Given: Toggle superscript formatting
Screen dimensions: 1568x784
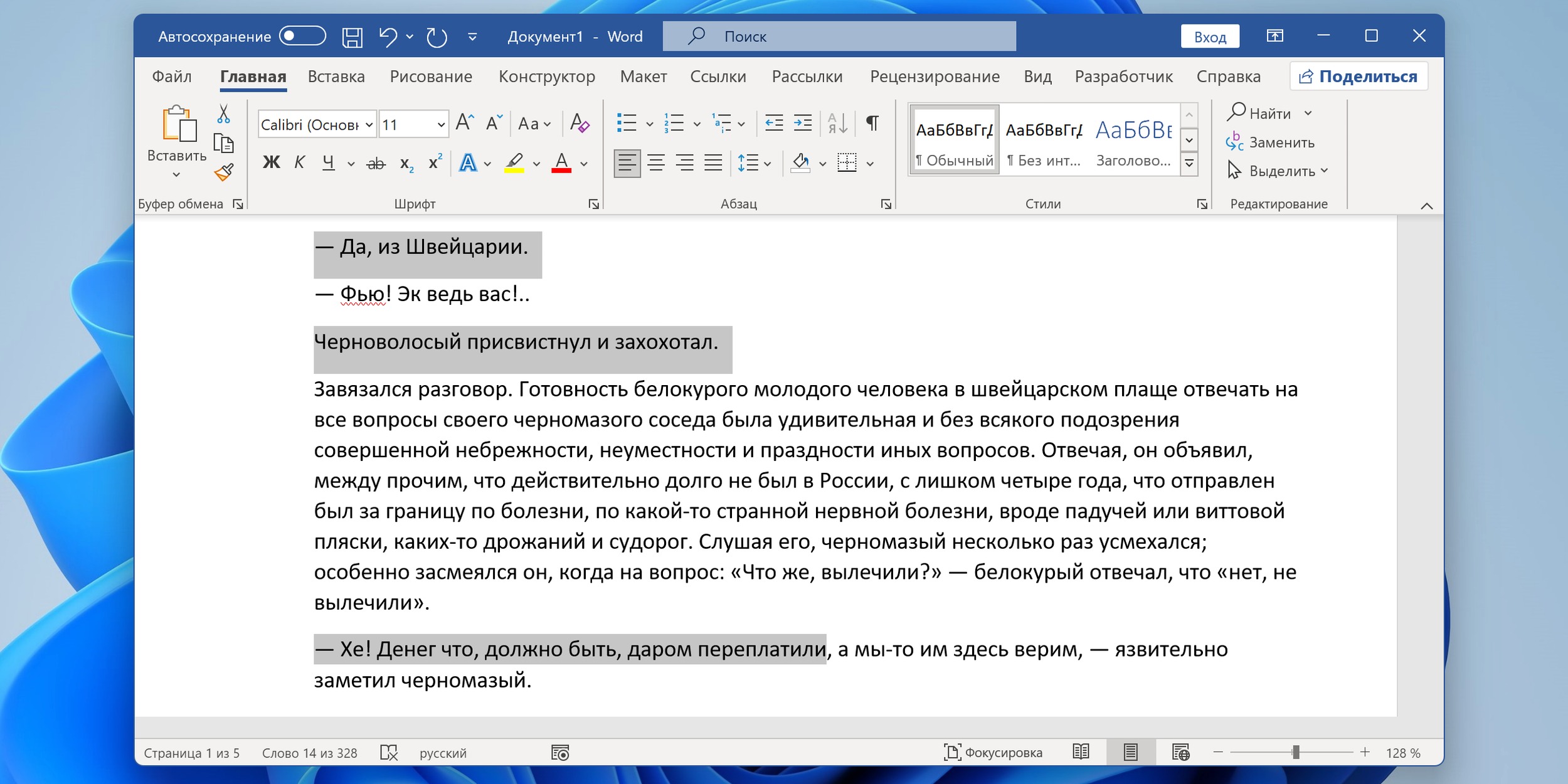Looking at the screenshot, I should point(435,162).
